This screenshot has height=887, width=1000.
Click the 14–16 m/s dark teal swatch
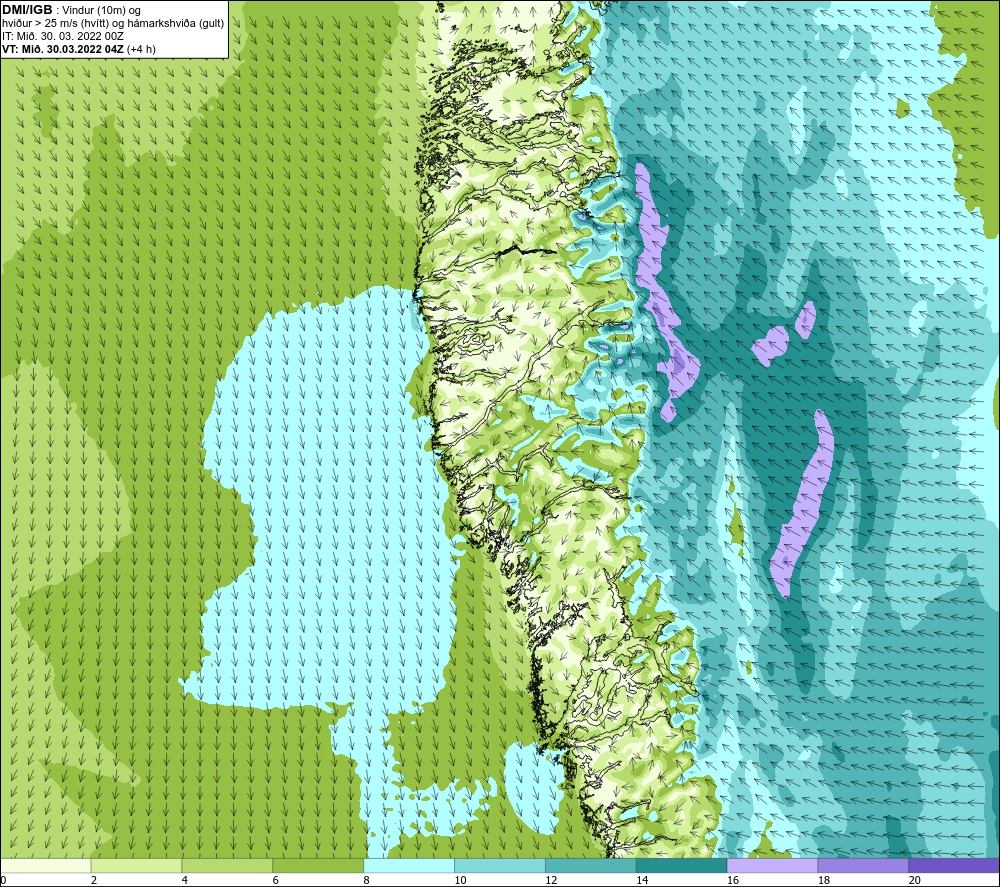click(682, 866)
